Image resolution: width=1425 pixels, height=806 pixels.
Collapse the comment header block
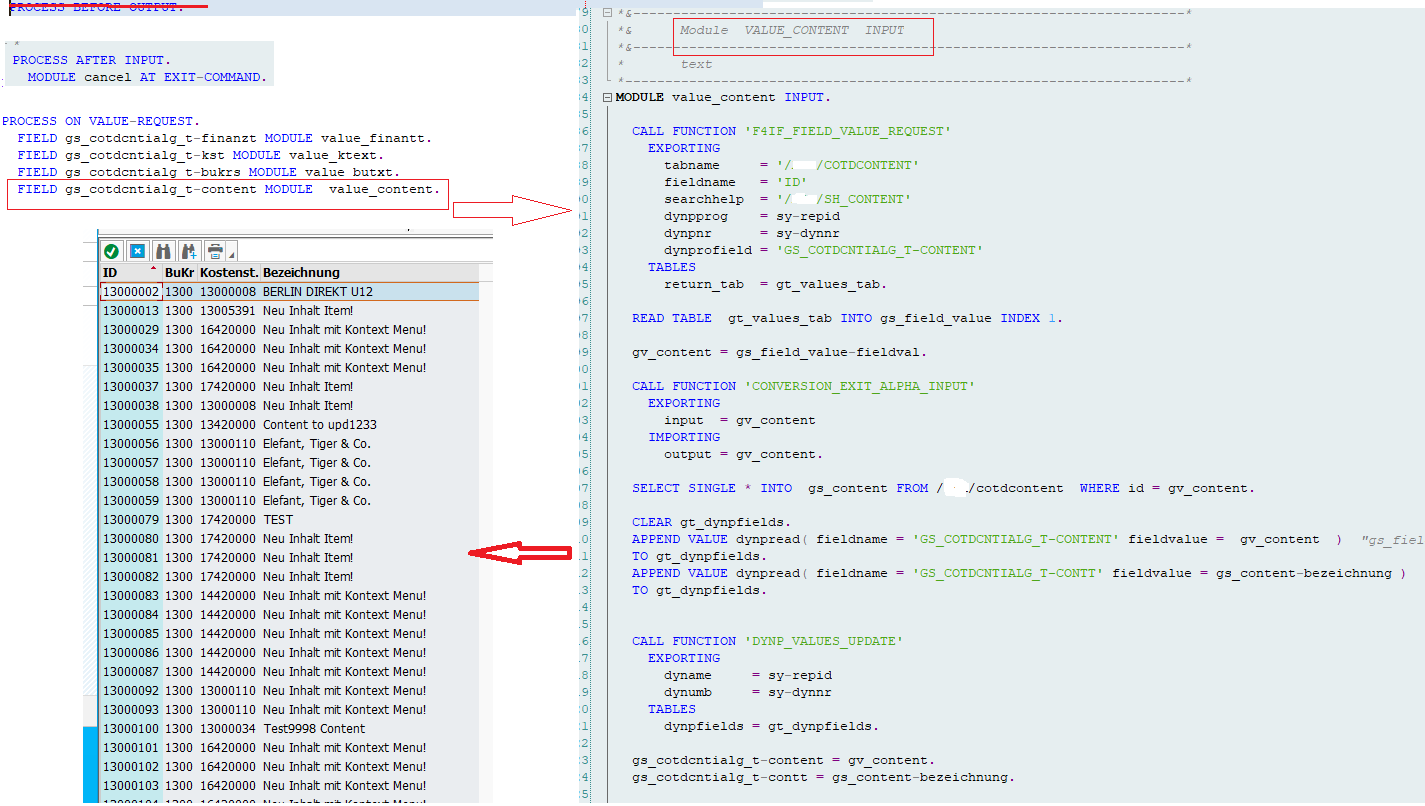[x=607, y=13]
